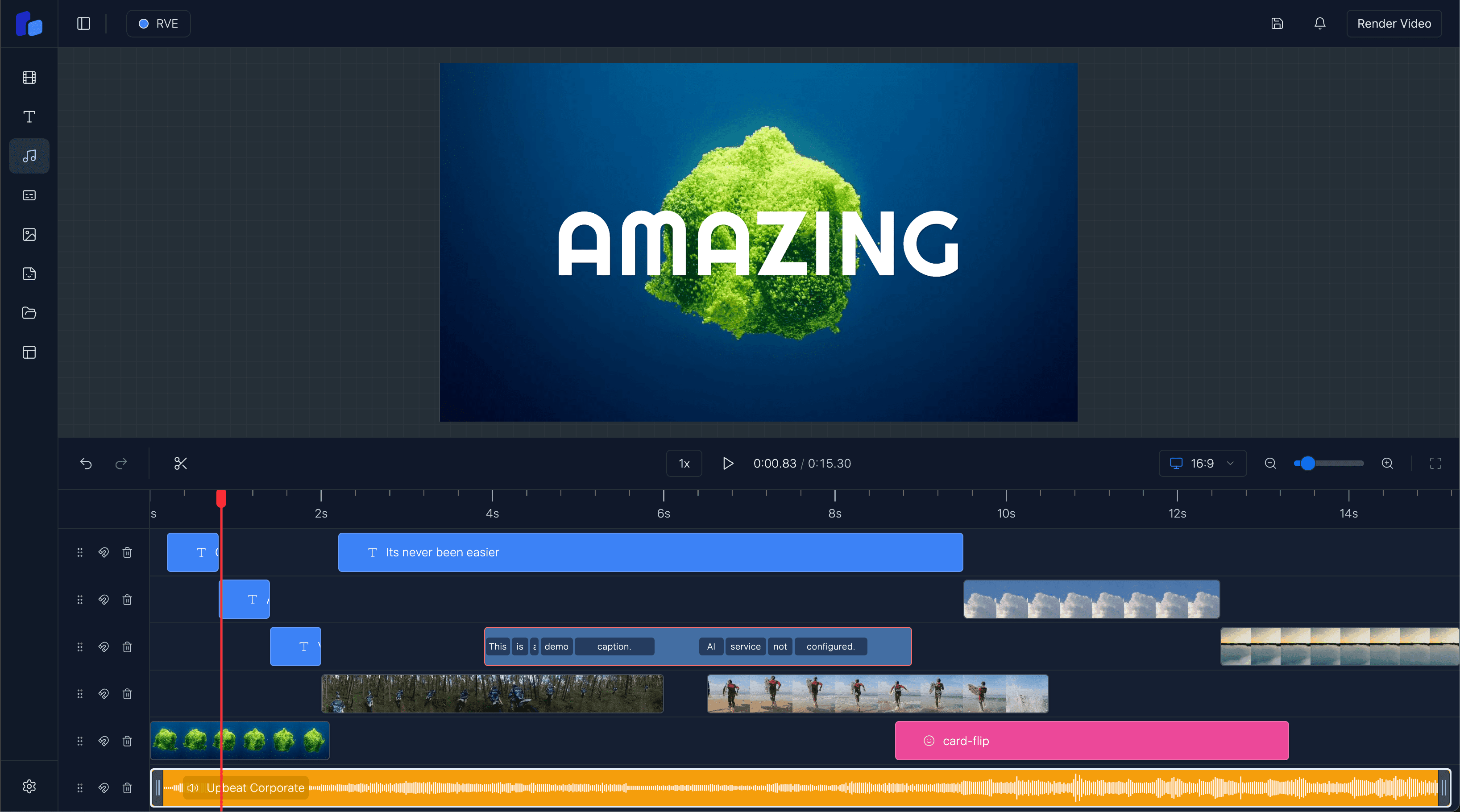Open notifications via the bell icon
The image size is (1460, 812).
point(1319,23)
